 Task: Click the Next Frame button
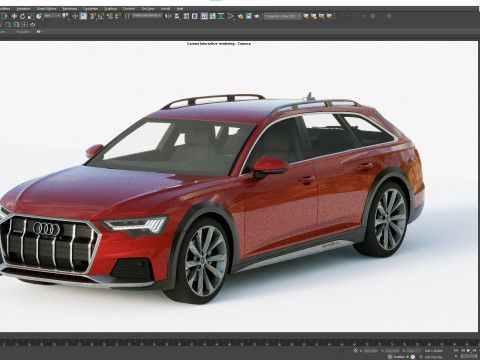coord(475,351)
